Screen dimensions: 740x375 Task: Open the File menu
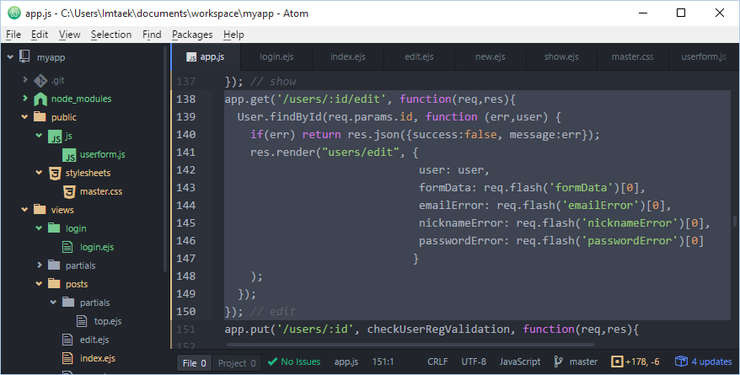[x=13, y=34]
